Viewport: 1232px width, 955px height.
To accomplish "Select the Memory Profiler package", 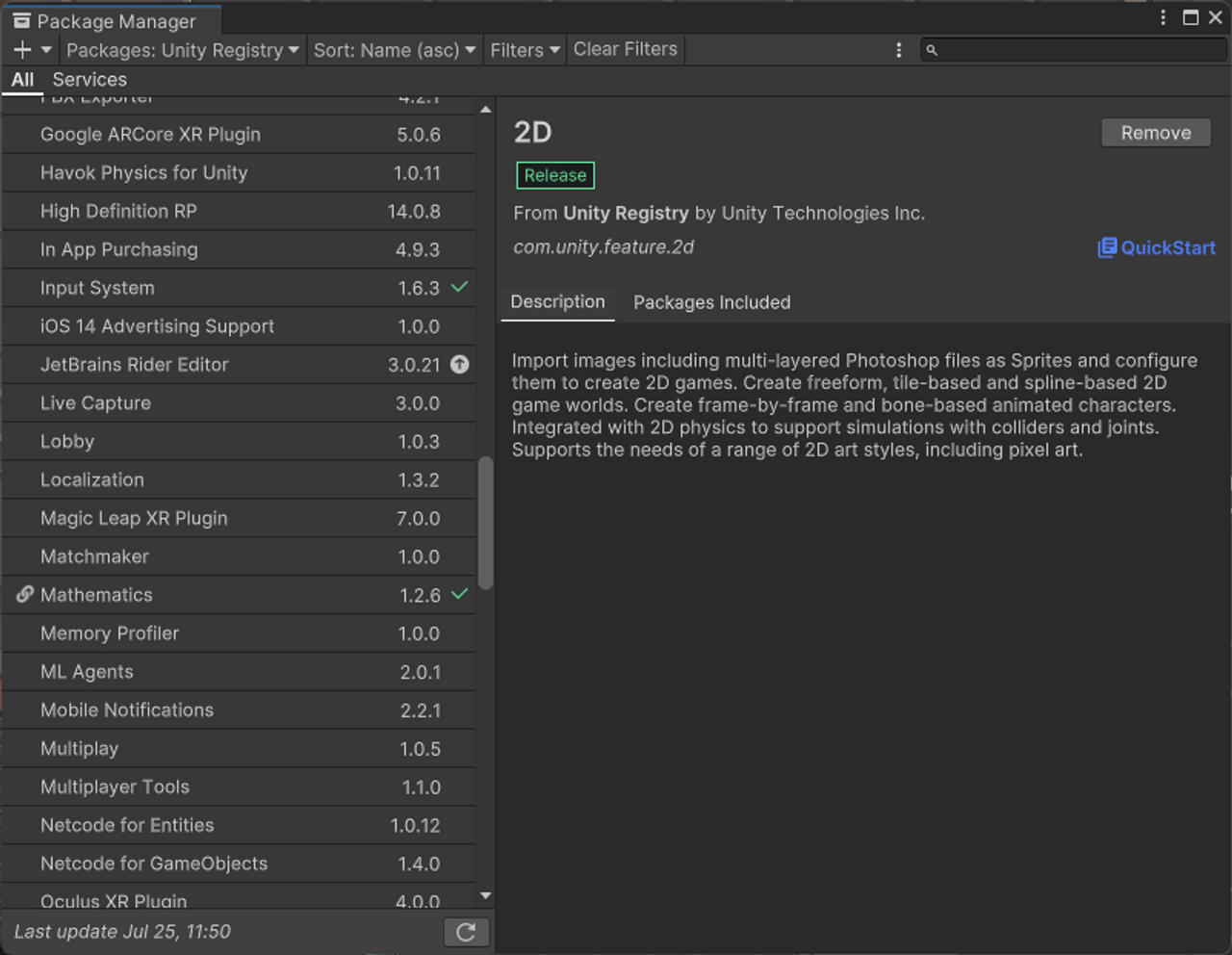I will tap(239, 633).
